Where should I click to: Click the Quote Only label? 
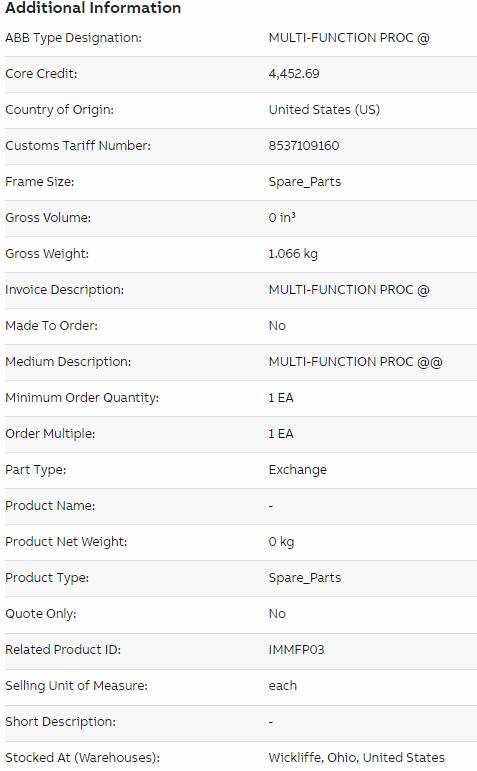coord(40,614)
